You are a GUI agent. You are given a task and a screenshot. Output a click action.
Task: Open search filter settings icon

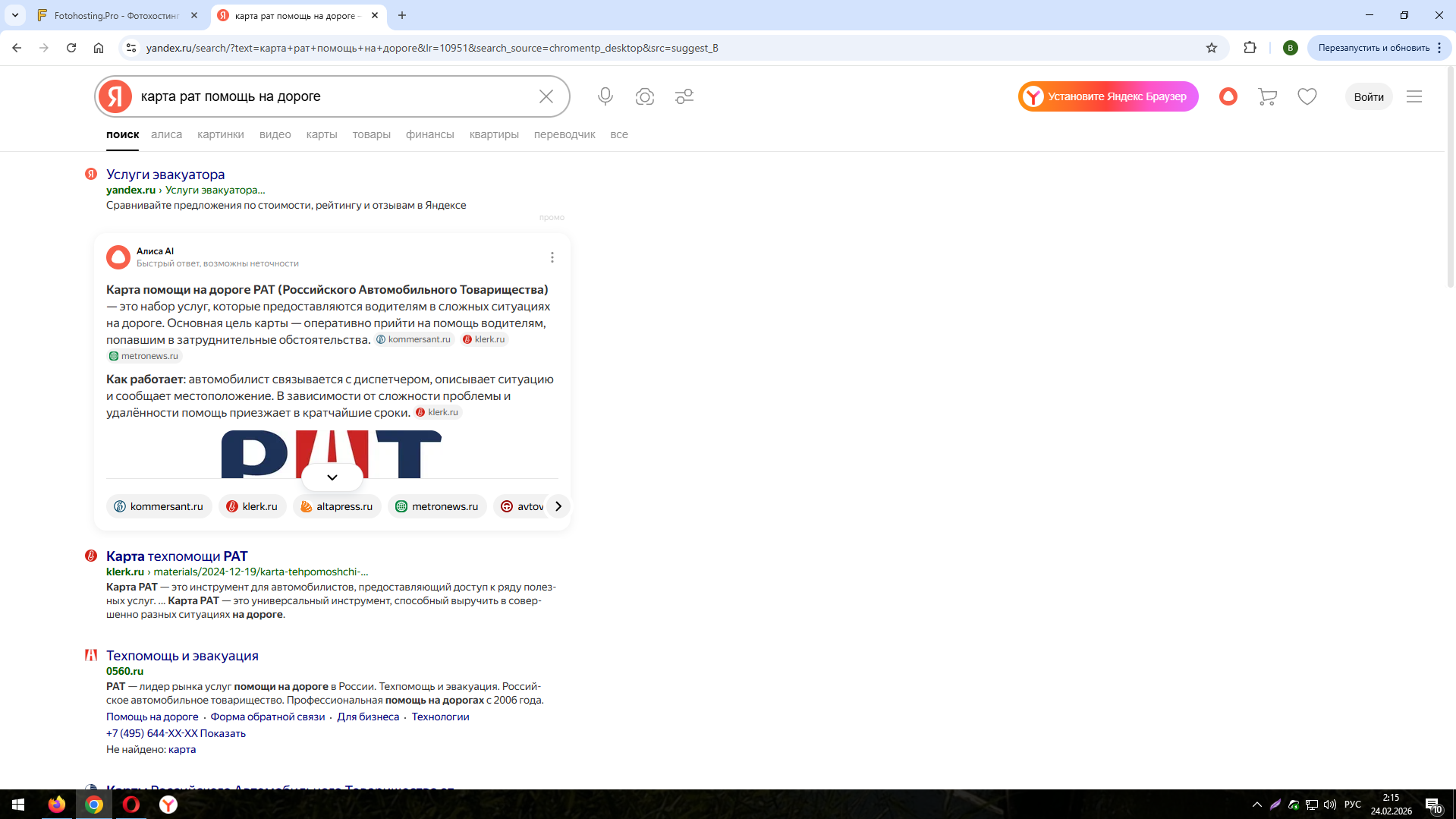click(684, 96)
